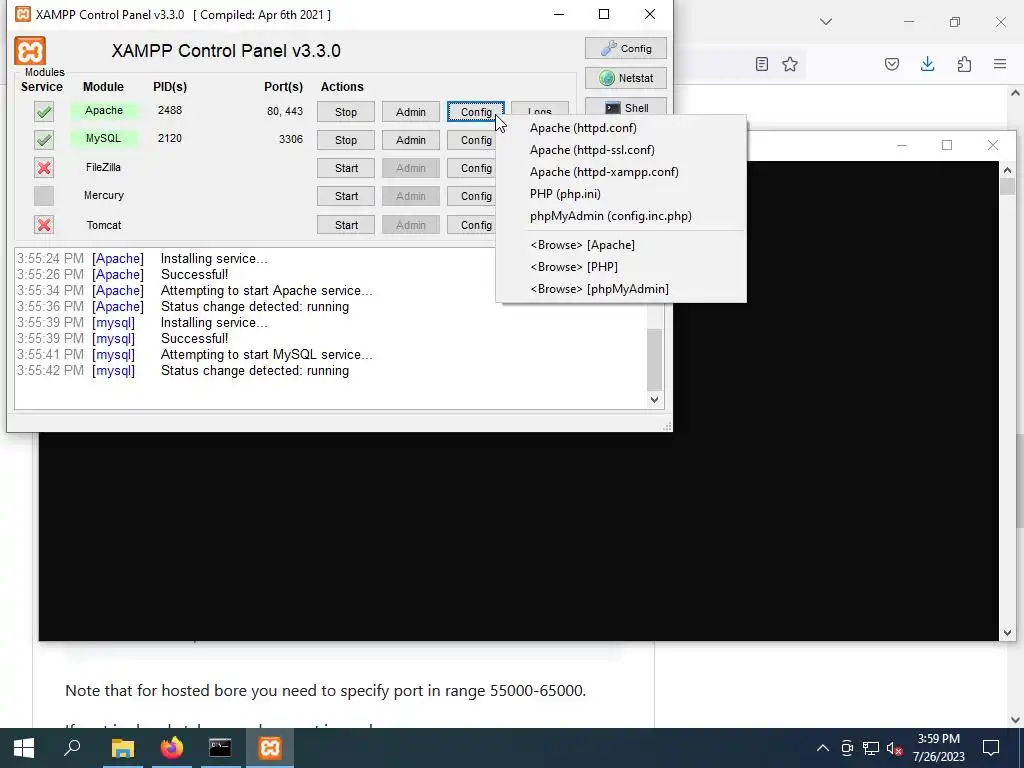
Task: Click the XAMPP logo in the control panel
Action: tap(30, 51)
